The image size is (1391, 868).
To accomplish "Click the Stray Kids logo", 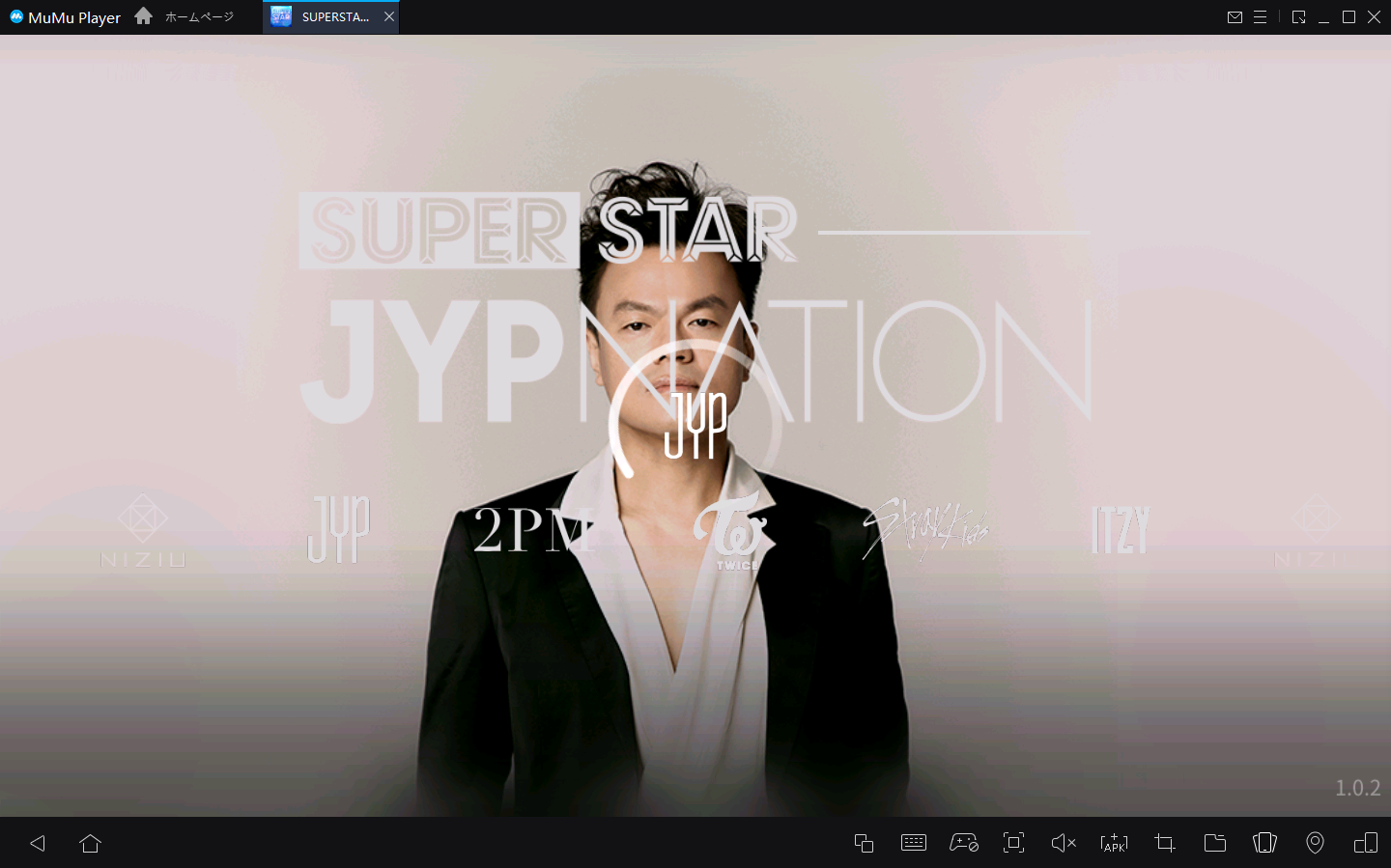I will tap(924, 529).
